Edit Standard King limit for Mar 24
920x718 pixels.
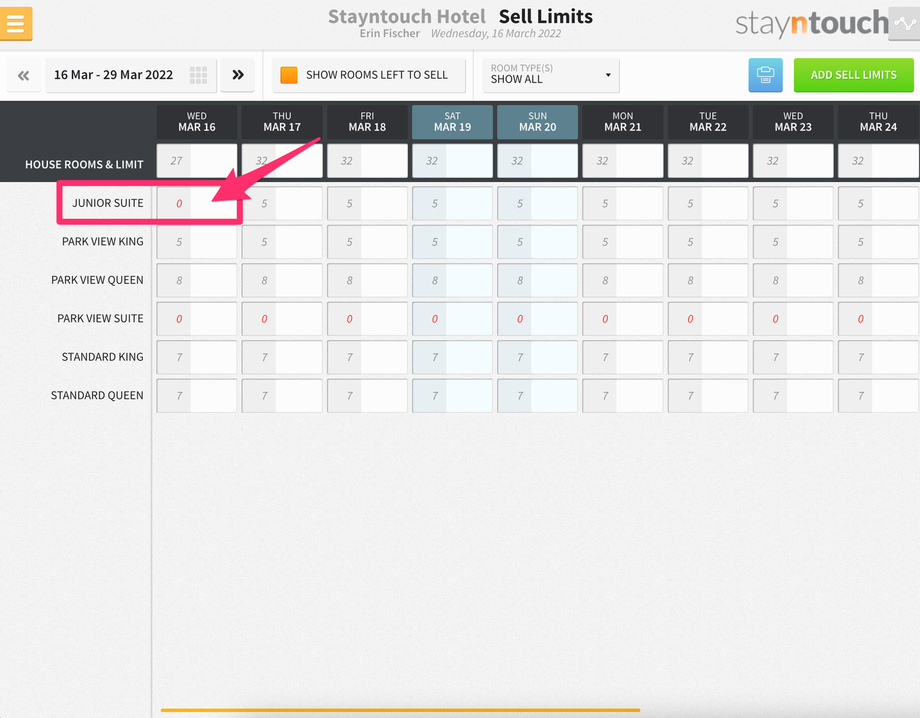click(895, 357)
